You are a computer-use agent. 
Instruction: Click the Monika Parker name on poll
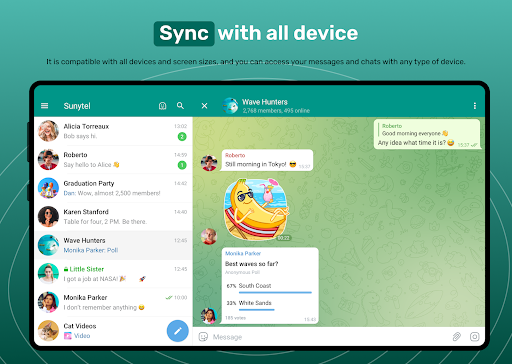click(x=243, y=253)
